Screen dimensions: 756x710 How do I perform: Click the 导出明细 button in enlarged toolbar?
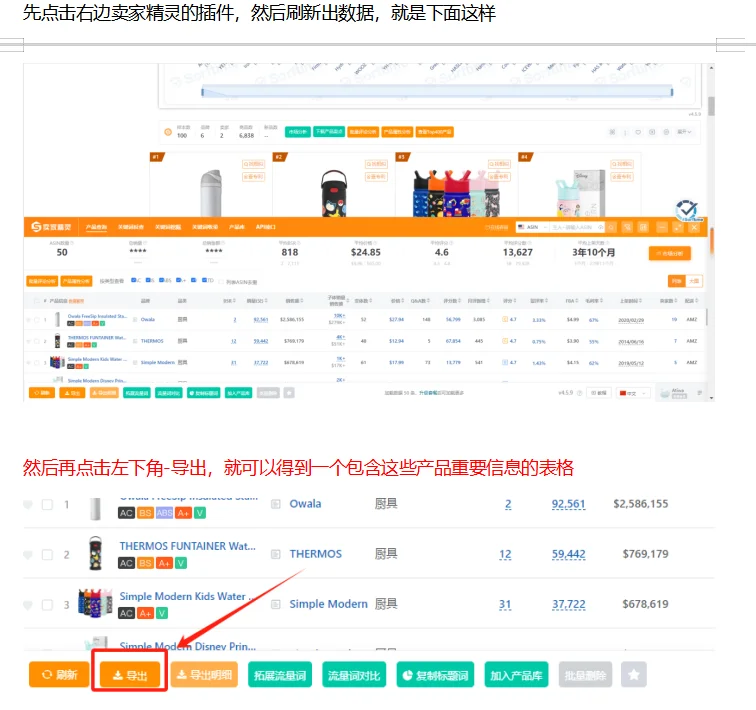click(204, 674)
